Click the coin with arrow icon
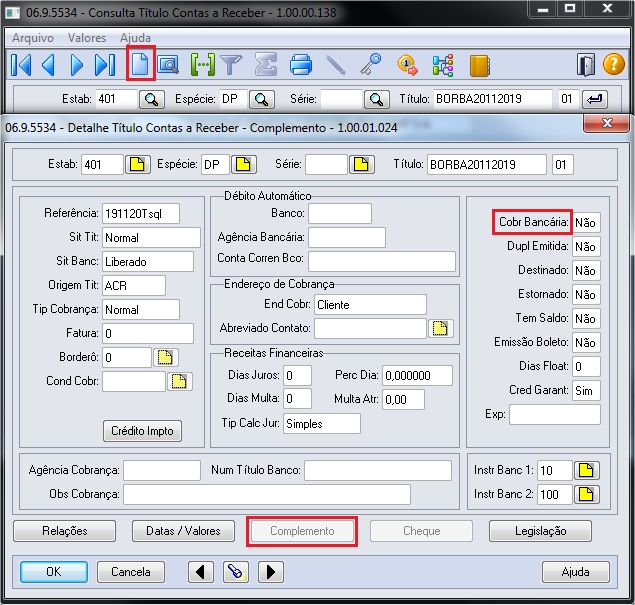635x605 pixels. coord(407,65)
